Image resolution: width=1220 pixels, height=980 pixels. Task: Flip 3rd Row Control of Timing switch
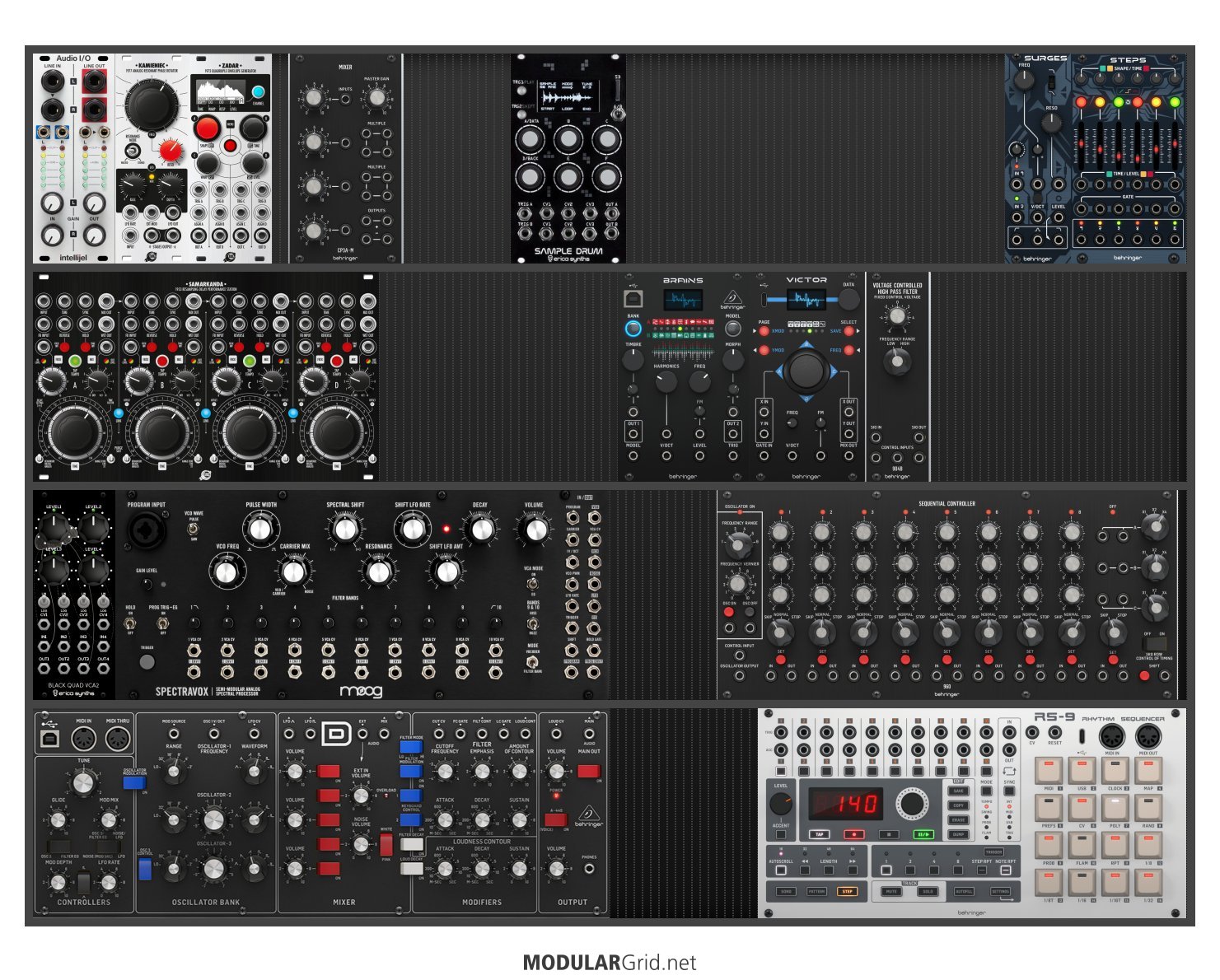click(x=1155, y=644)
